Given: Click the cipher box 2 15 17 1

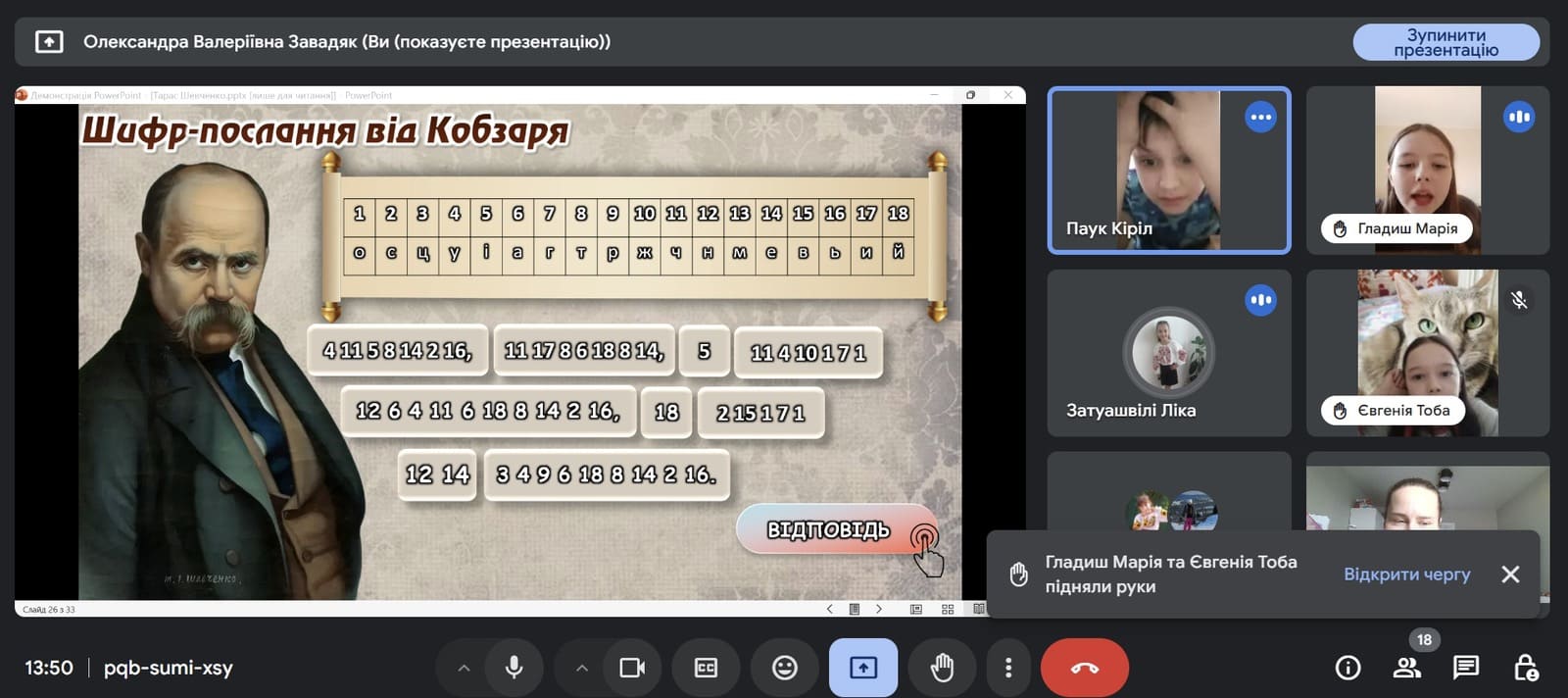Looking at the screenshot, I should click(x=760, y=413).
